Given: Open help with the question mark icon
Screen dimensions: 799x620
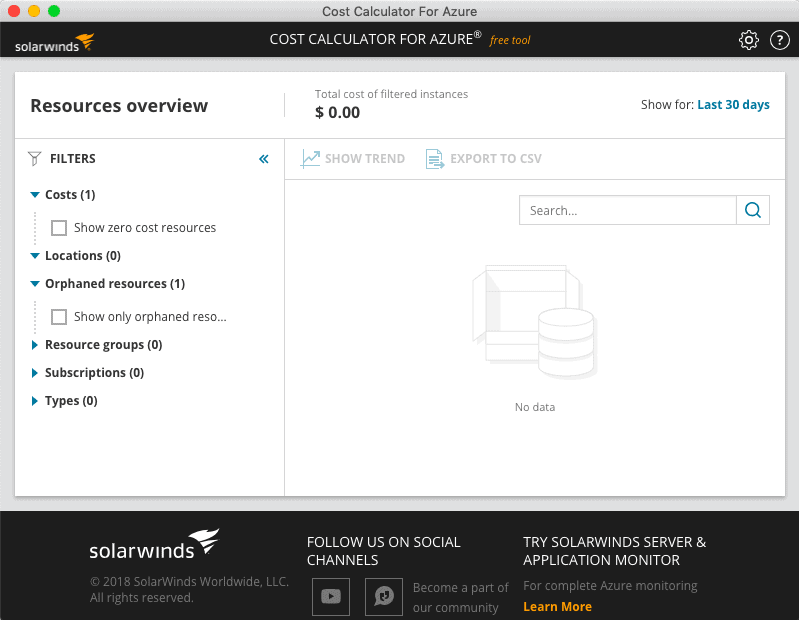Looking at the screenshot, I should (780, 40).
